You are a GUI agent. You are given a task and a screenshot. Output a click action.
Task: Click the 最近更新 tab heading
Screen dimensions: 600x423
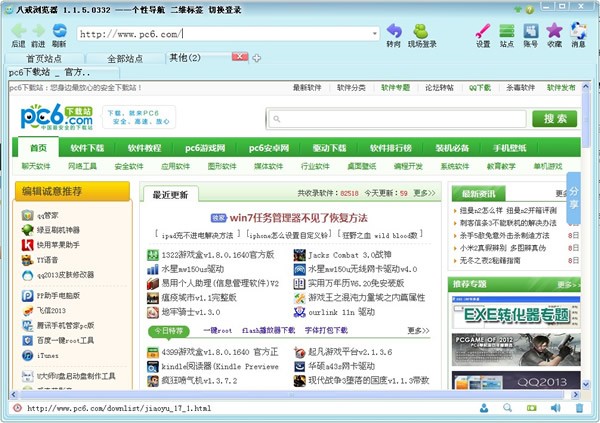pos(170,194)
